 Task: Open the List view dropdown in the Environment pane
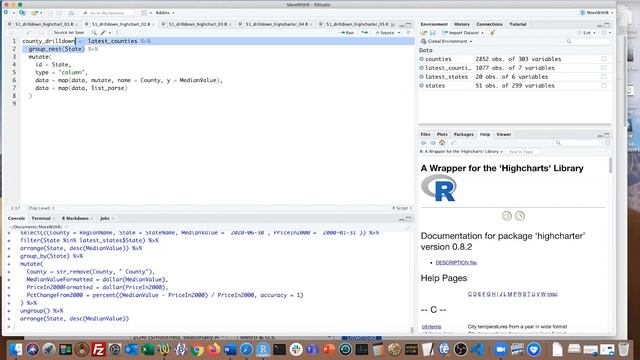coord(587,33)
